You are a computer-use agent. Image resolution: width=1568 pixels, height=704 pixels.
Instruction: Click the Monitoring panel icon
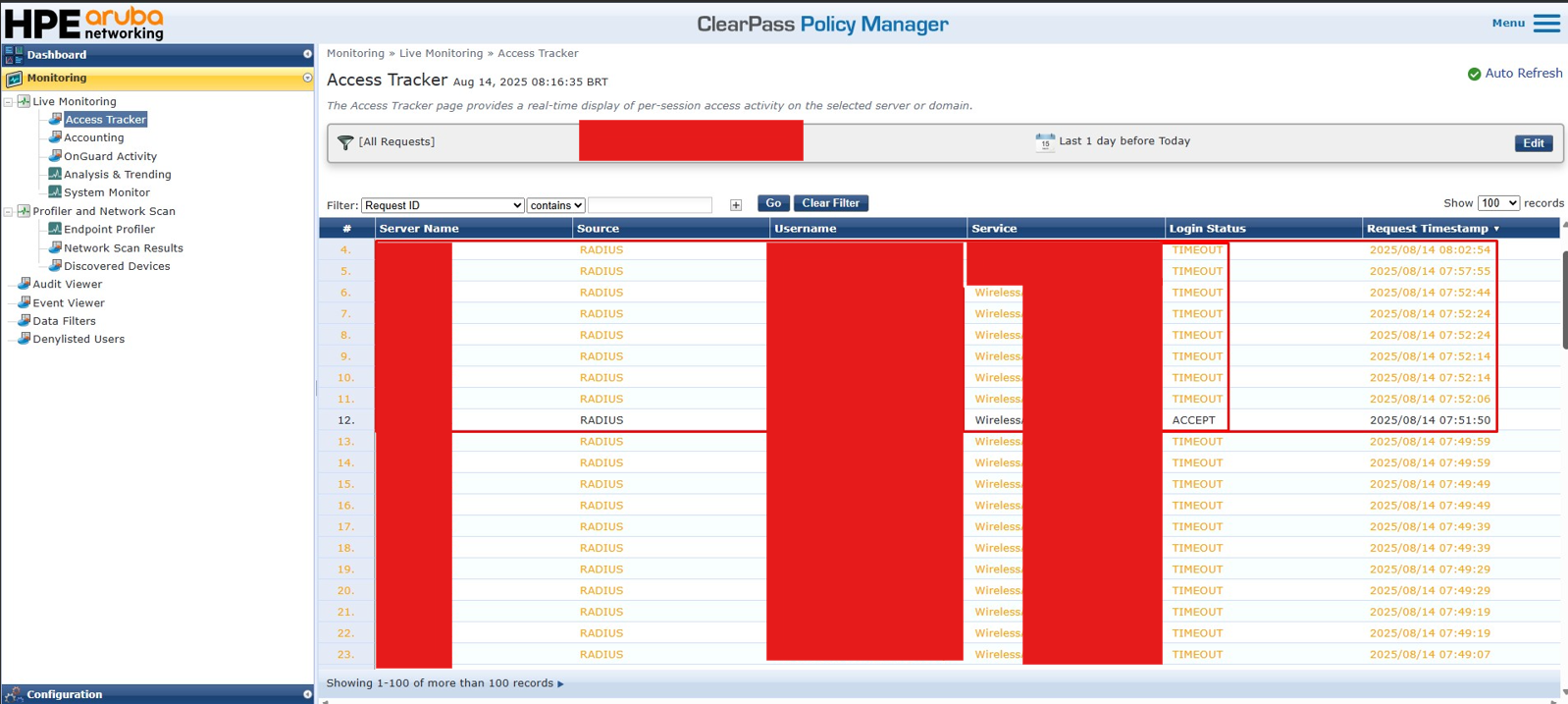pyautogui.click(x=14, y=79)
